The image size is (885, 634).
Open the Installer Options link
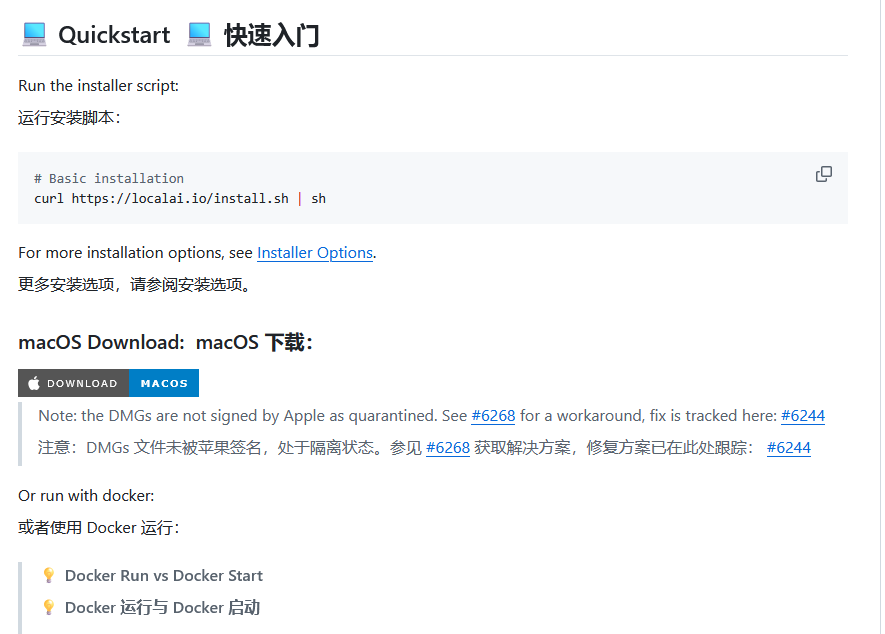pyautogui.click(x=314, y=252)
